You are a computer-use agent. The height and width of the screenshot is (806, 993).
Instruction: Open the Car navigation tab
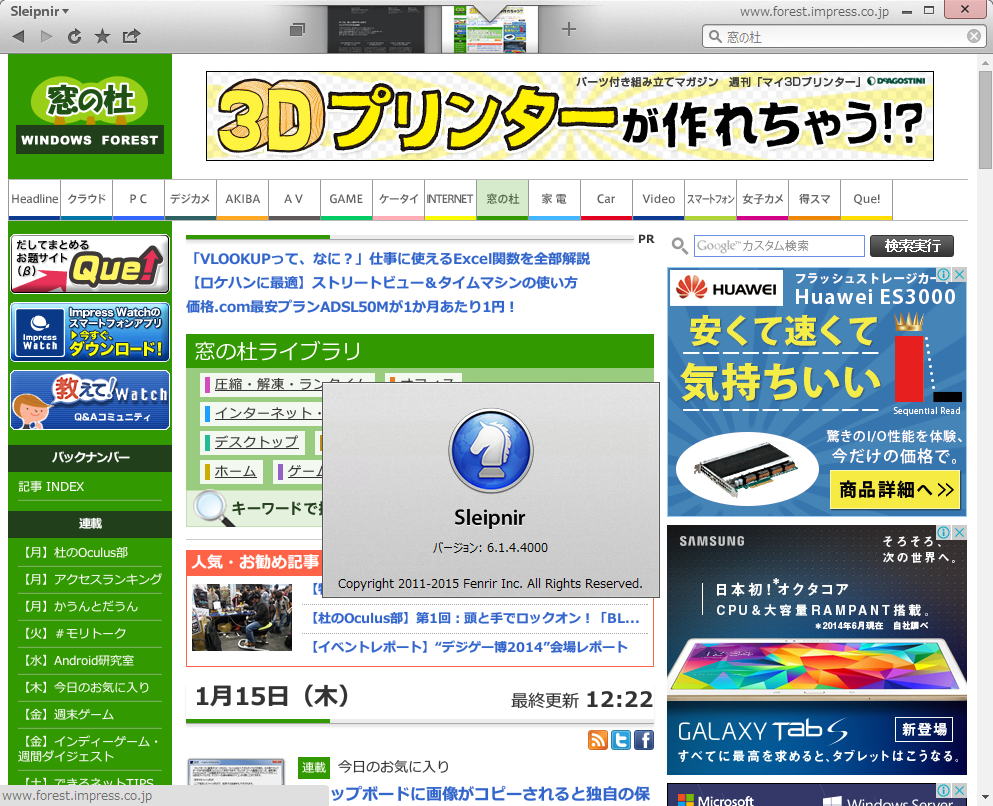[606, 199]
